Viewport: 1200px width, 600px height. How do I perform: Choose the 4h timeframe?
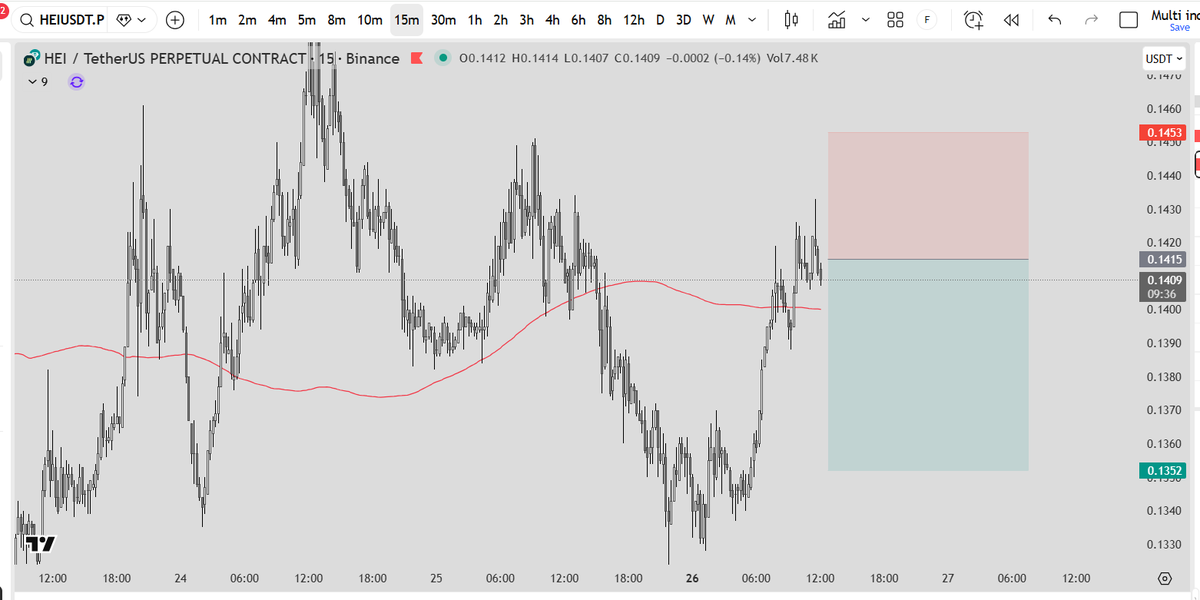553,20
